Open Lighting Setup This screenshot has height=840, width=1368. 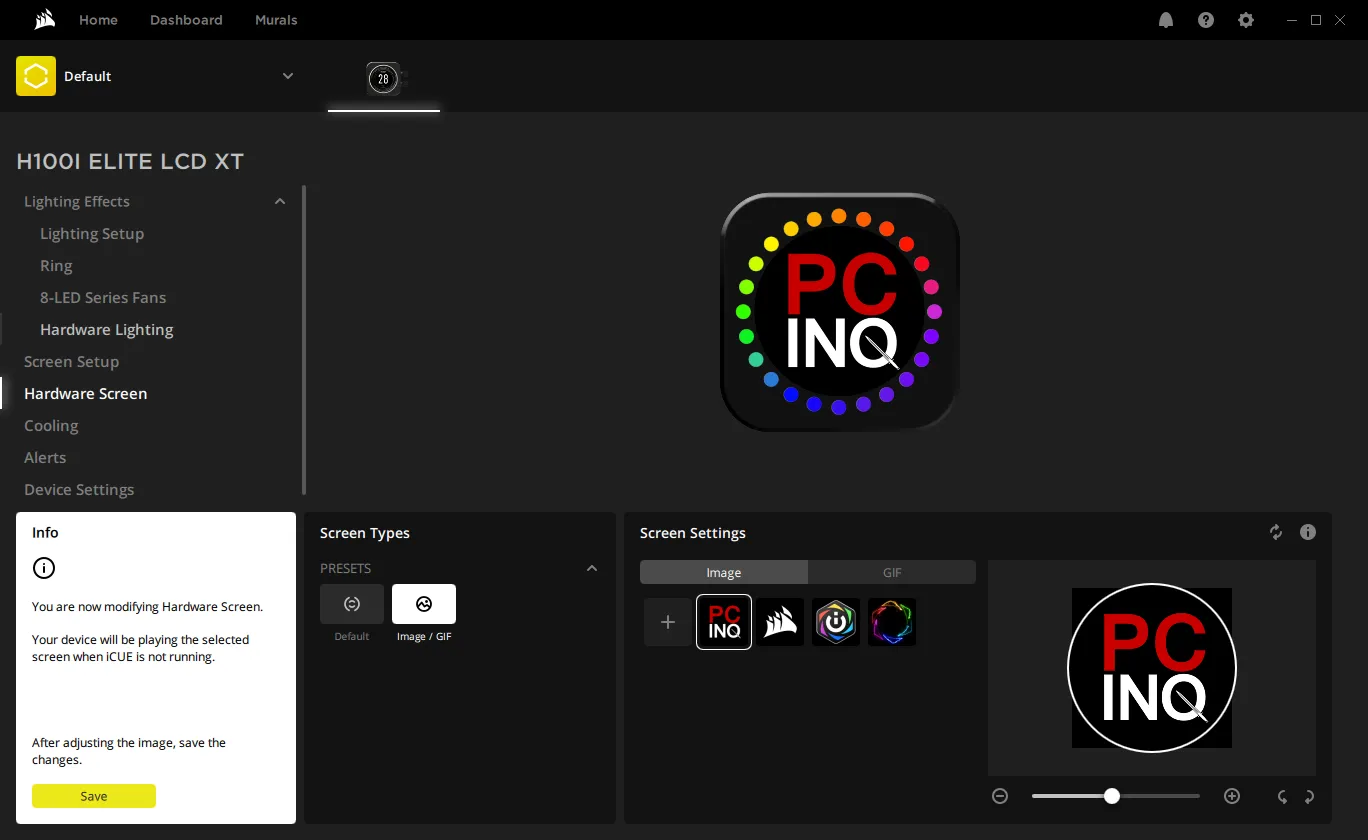point(92,233)
